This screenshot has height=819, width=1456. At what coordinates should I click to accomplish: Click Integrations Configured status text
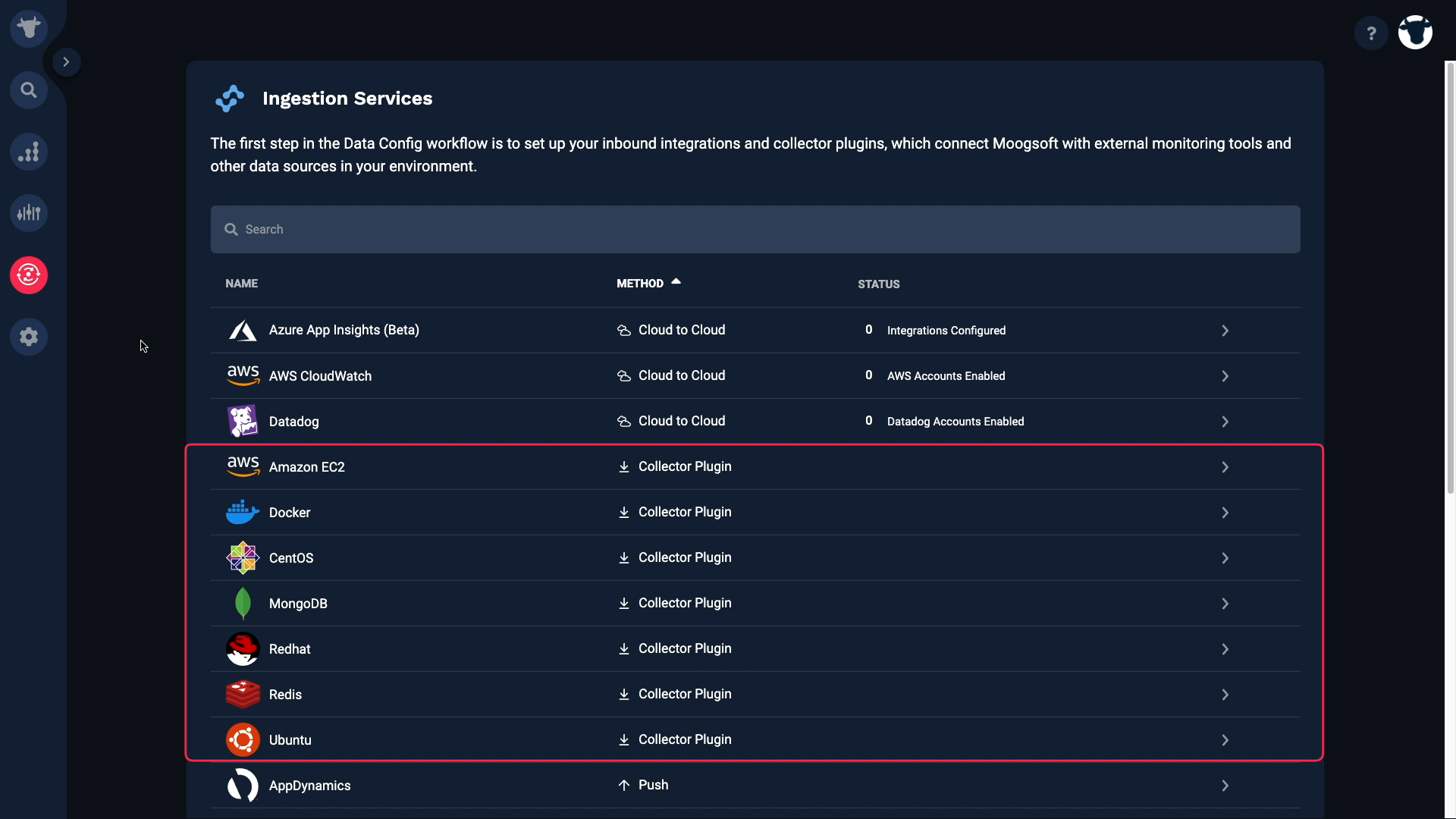[946, 331]
